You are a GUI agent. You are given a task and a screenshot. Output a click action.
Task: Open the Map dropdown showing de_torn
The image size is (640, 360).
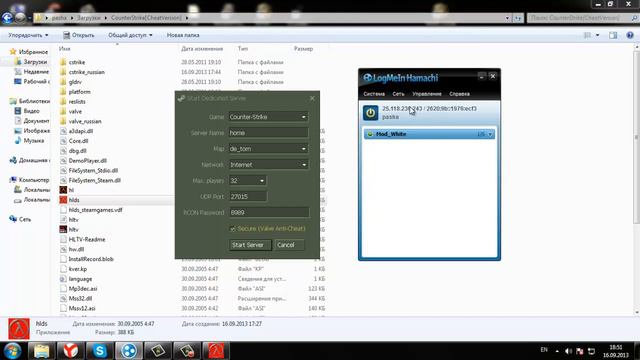[x=268, y=149]
